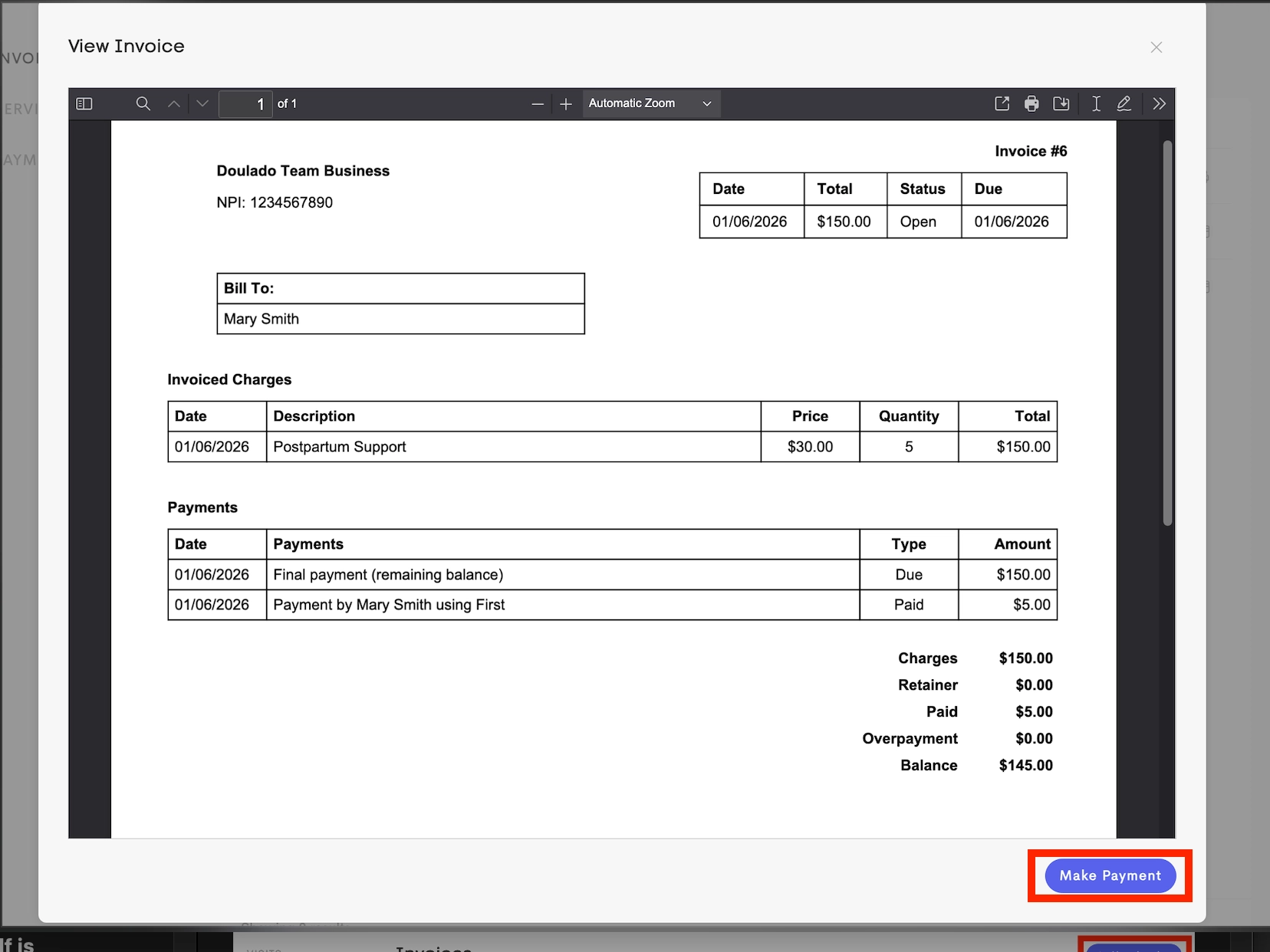Image resolution: width=1270 pixels, height=952 pixels.
Task: Go to previous page arrow
Action: [x=174, y=103]
